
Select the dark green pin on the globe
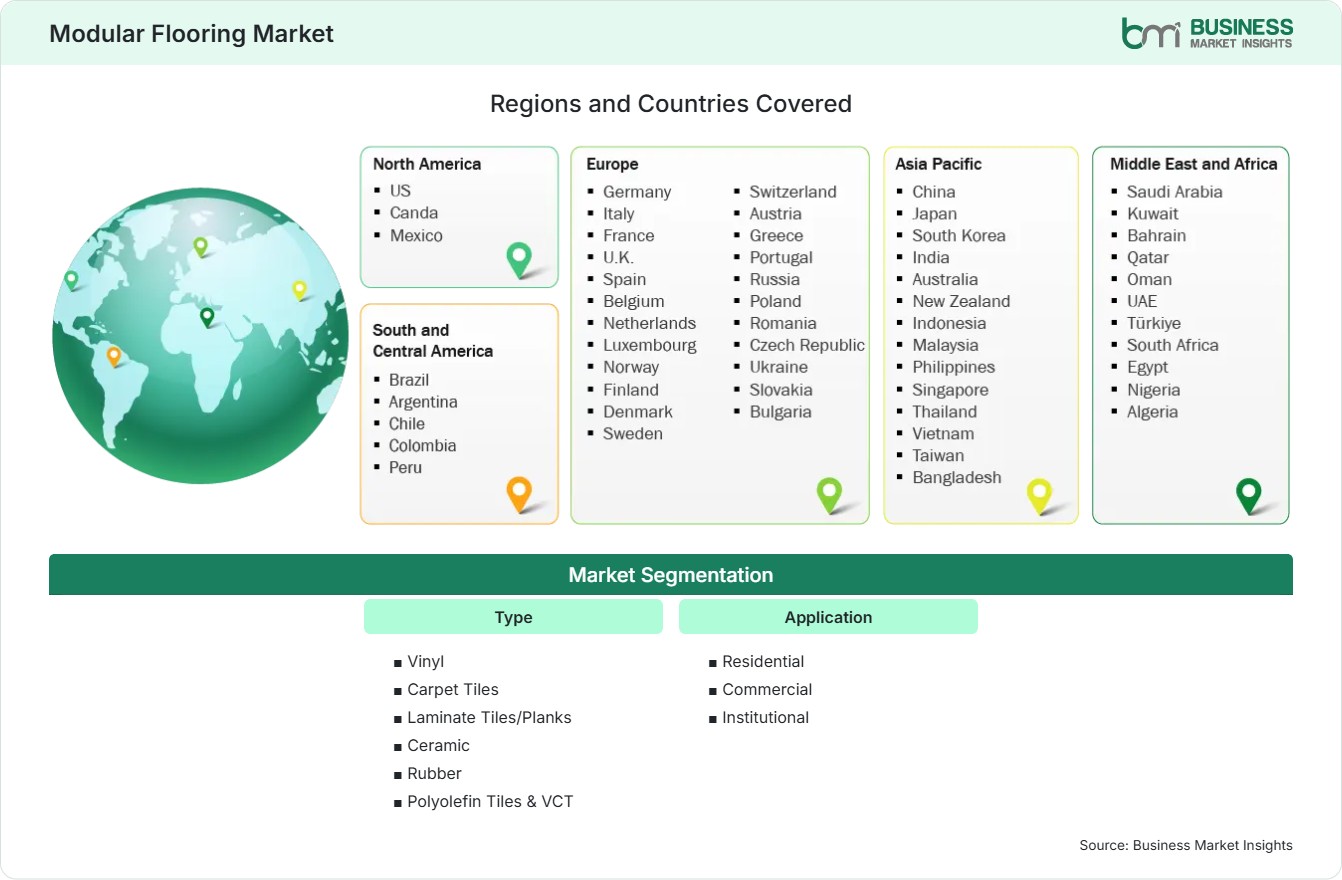207,317
